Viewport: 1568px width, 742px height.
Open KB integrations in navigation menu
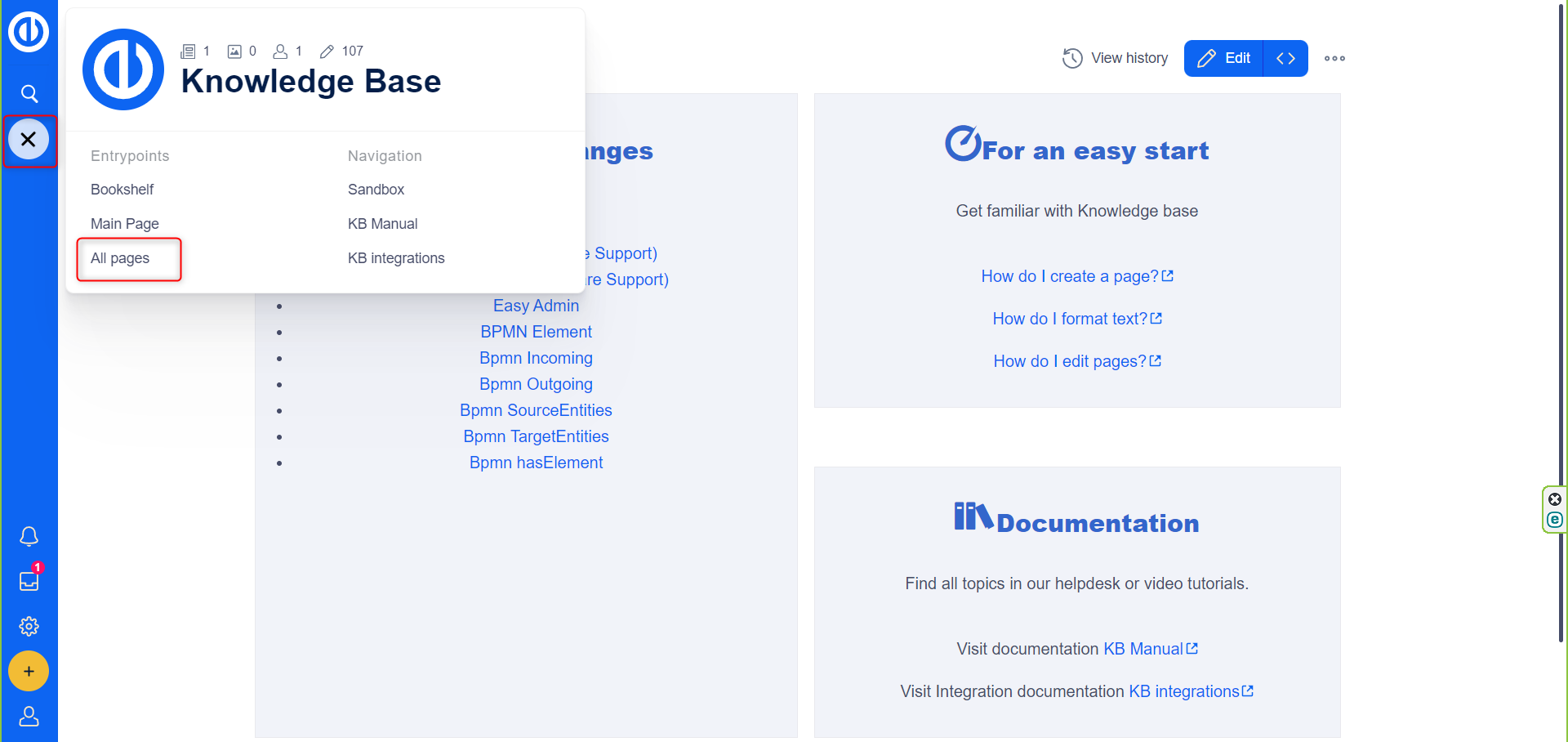click(x=396, y=258)
